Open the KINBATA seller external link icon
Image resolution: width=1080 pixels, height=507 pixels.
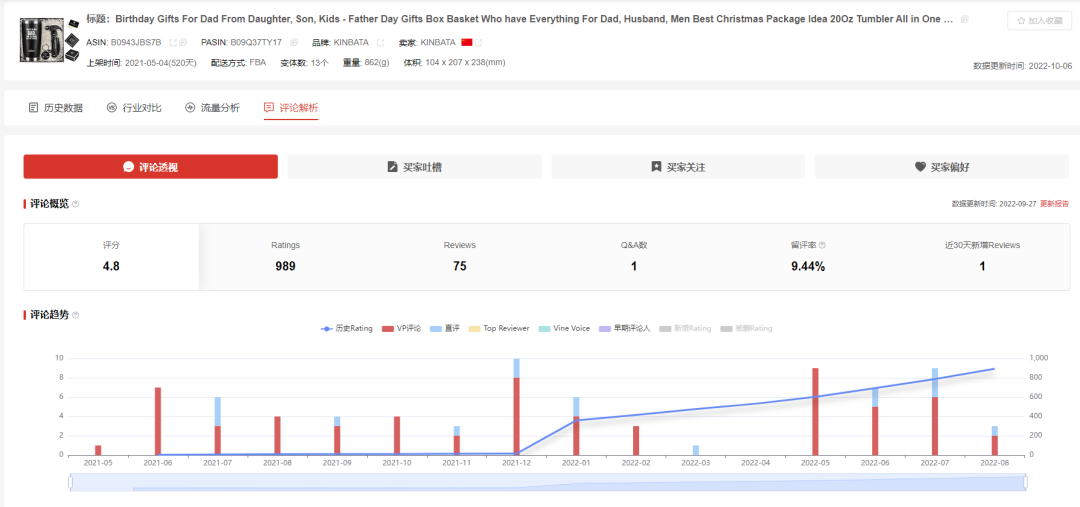coord(478,42)
